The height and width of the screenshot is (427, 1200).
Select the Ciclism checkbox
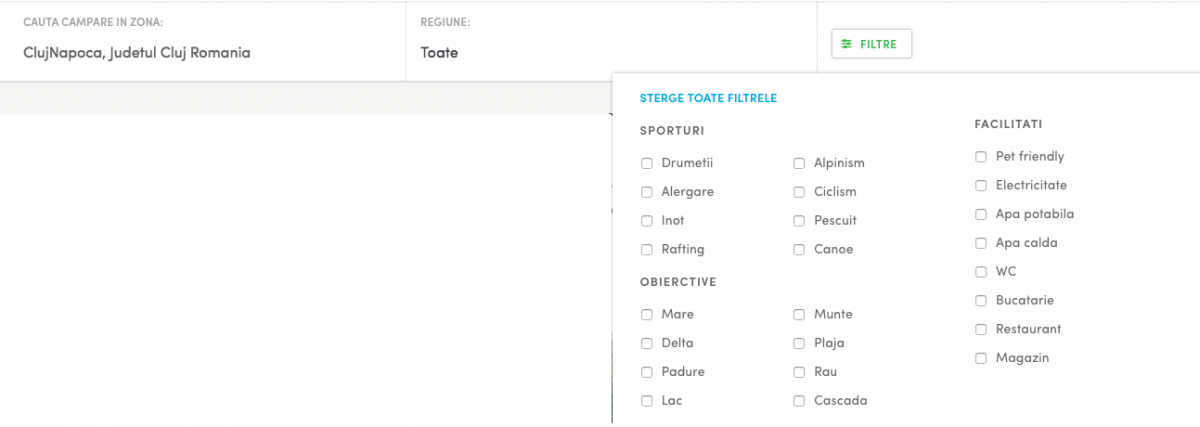click(799, 192)
